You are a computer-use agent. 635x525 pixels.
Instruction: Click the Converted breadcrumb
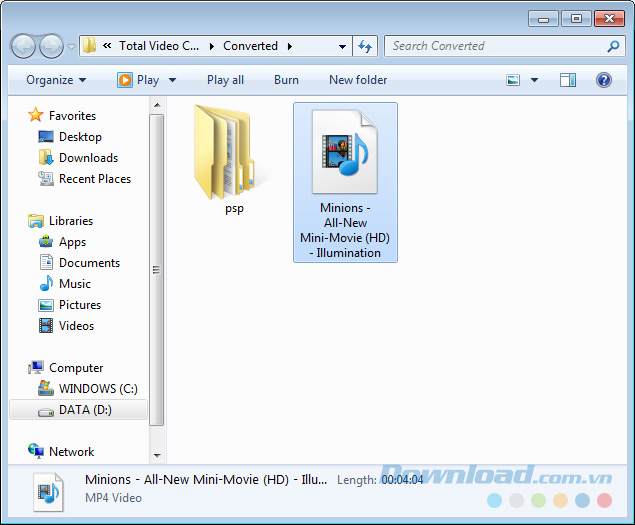pos(250,46)
